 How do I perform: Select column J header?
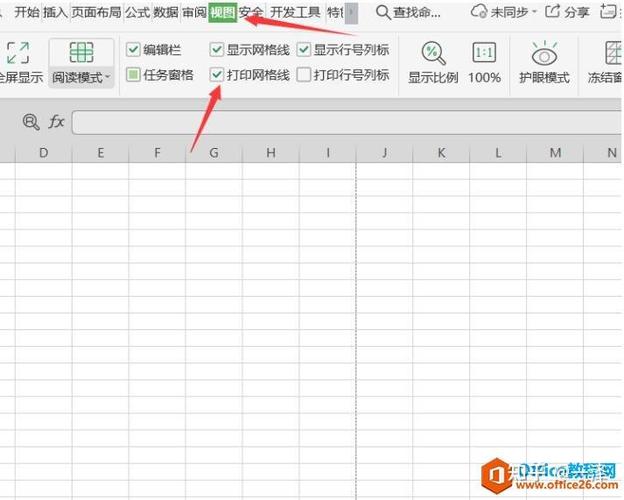[384, 152]
